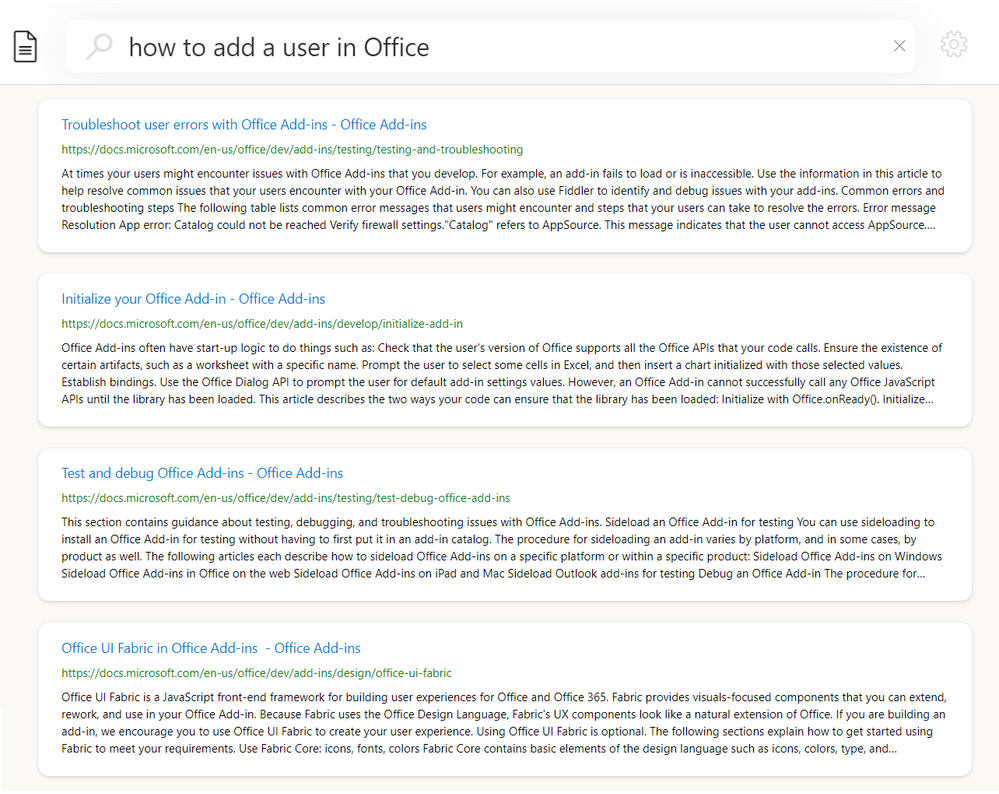
Task: Open 'Initialize your Office Add-in' result
Action: [193, 299]
